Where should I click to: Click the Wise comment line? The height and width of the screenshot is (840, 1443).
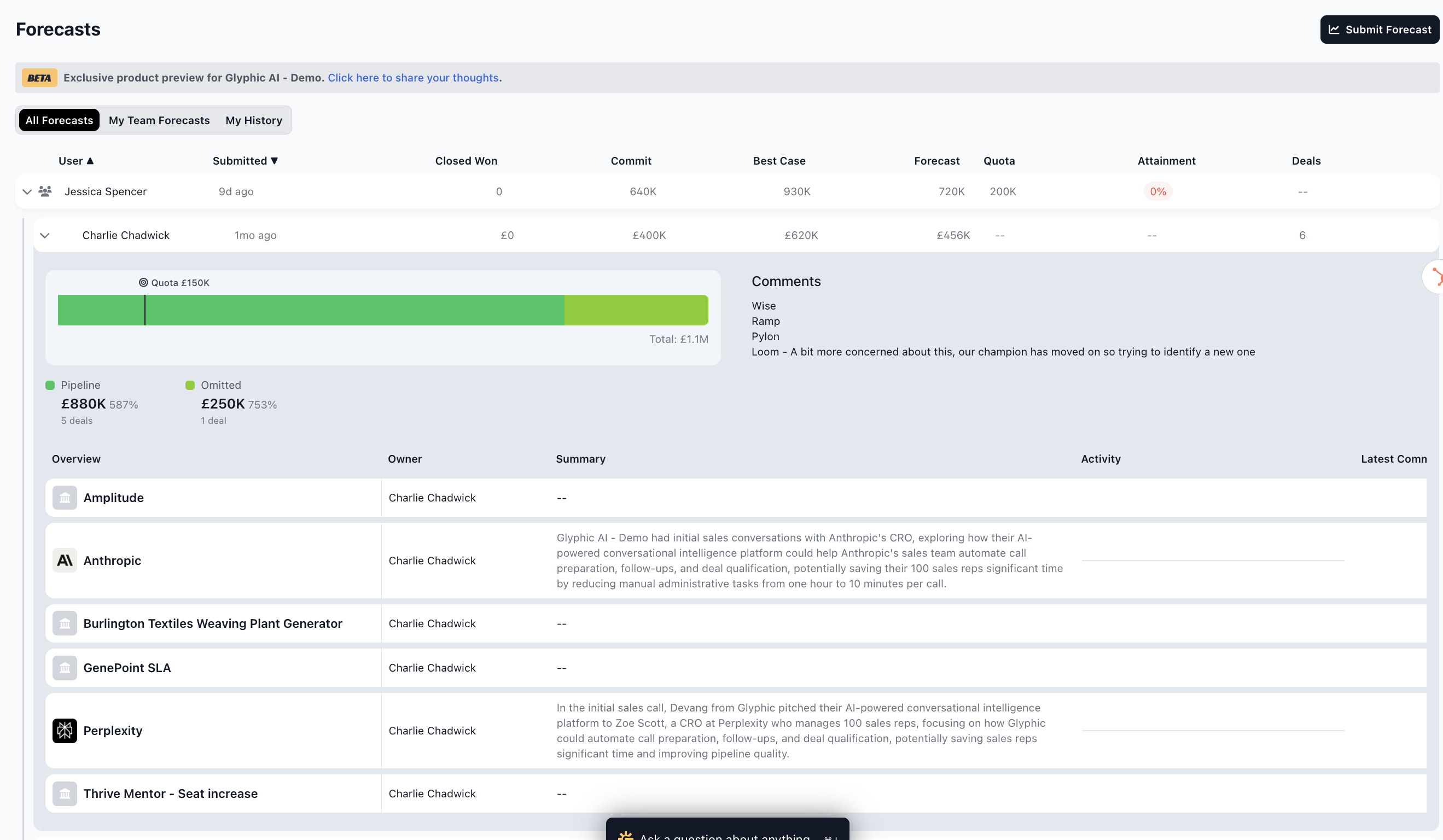tap(764, 306)
